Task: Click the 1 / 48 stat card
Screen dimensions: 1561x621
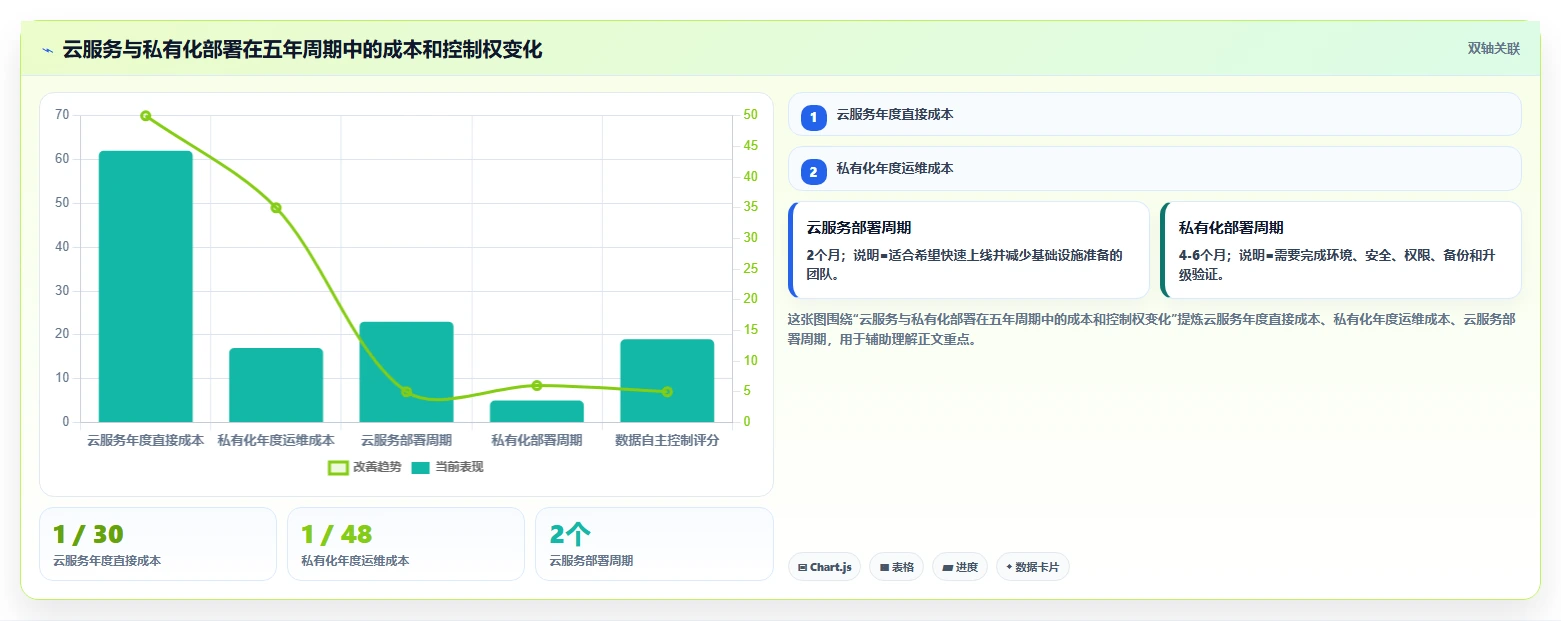Action: [x=406, y=544]
